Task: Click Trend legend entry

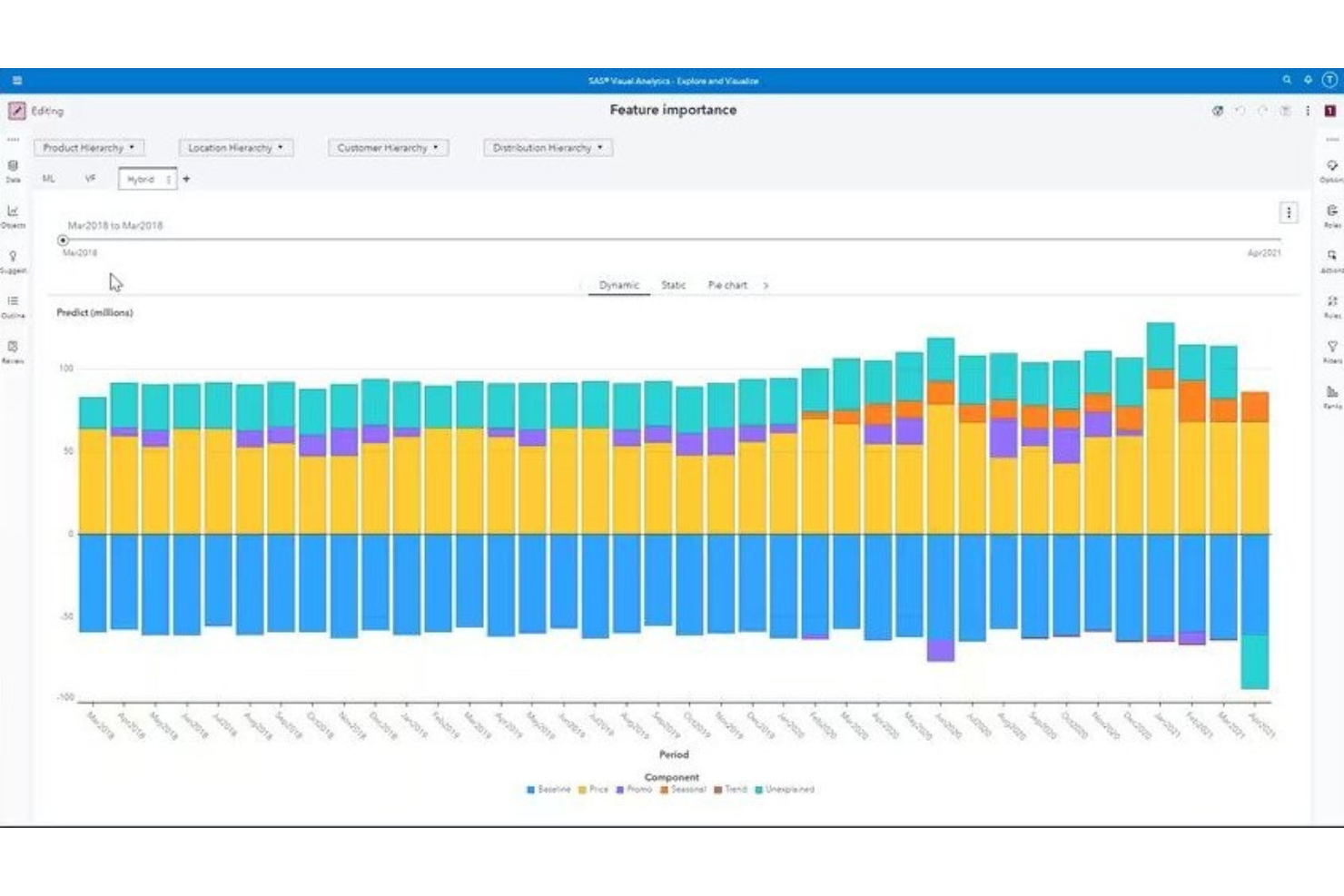Action: pos(730,790)
